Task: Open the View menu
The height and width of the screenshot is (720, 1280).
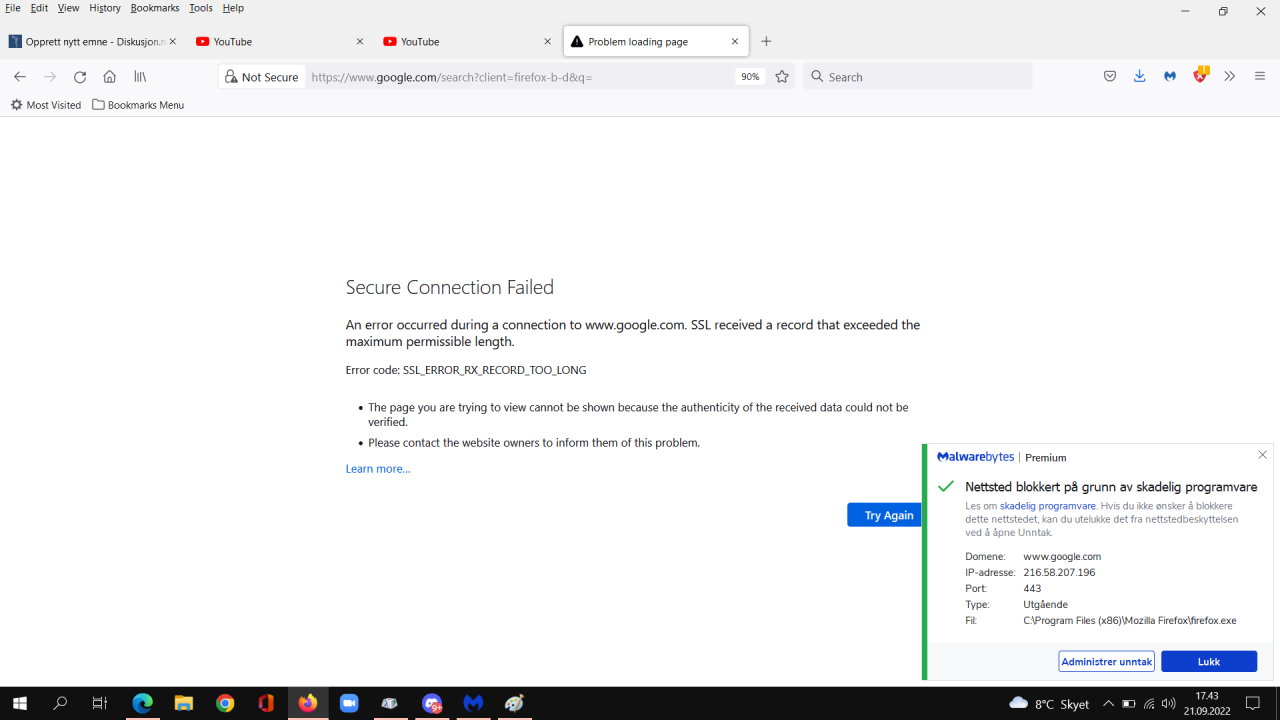Action: [x=68, y=8]
